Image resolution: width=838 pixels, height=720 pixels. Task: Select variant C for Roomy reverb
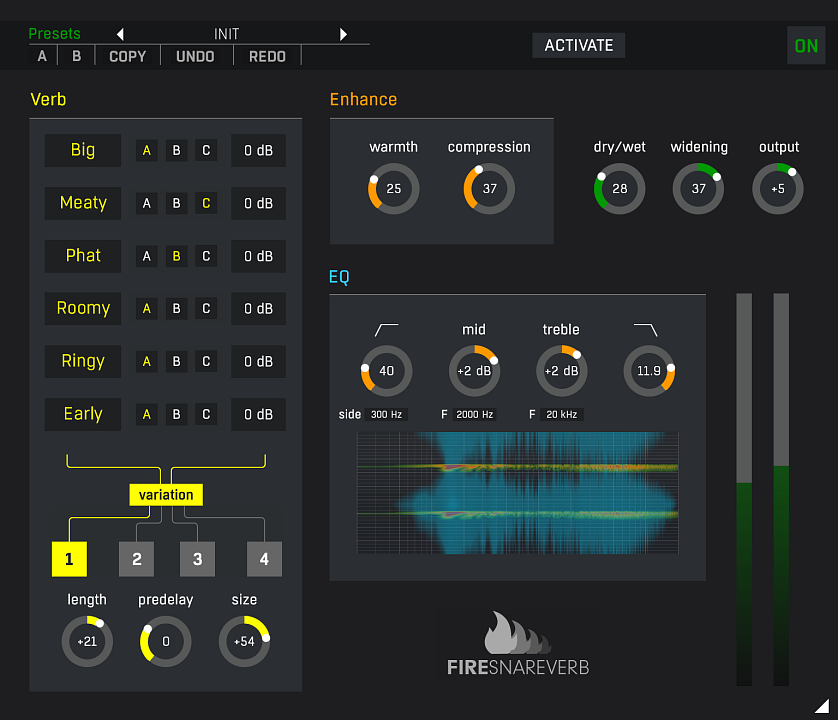[x=206, y=309]
